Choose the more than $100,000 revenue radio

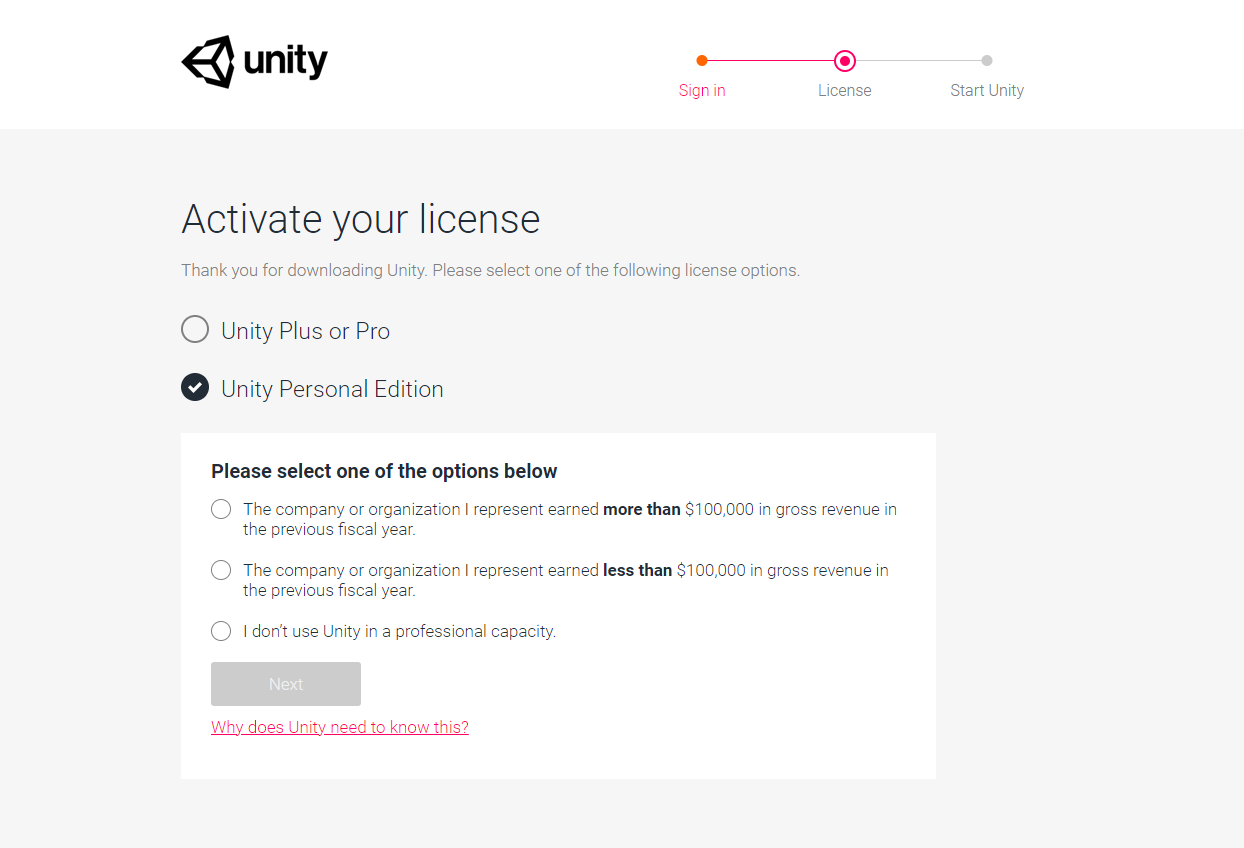point(221,509)
